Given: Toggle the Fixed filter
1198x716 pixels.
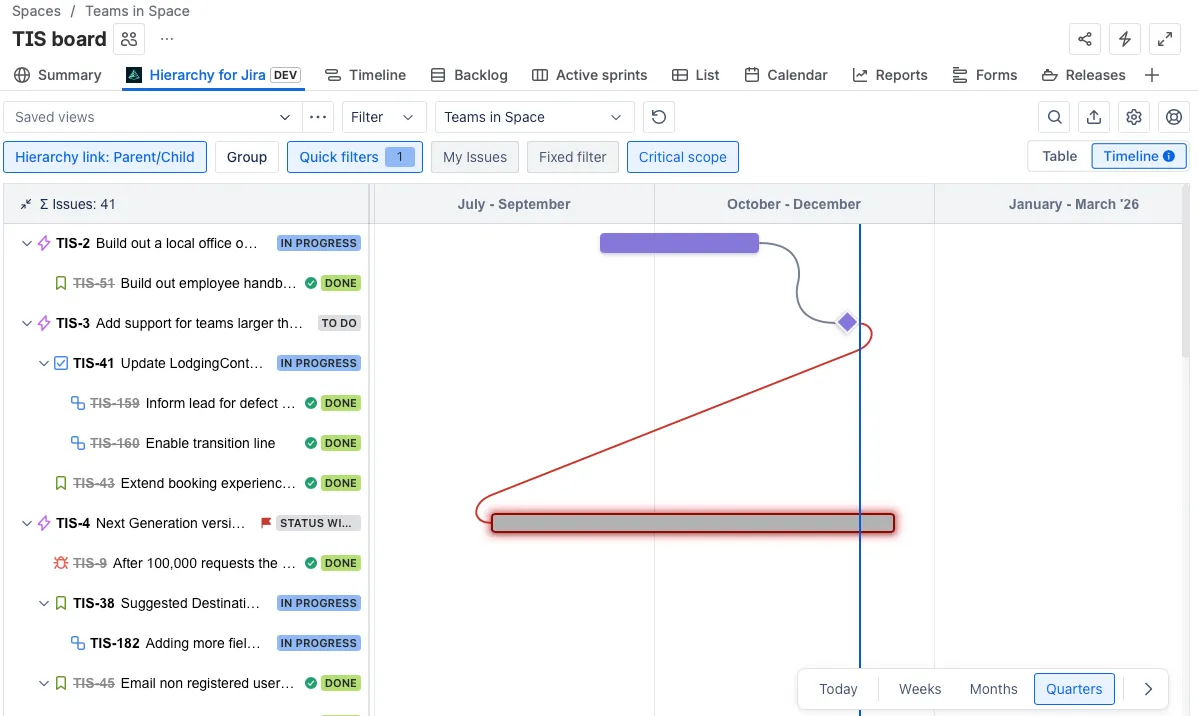Looking at the screenshot, I should [572, 157].
